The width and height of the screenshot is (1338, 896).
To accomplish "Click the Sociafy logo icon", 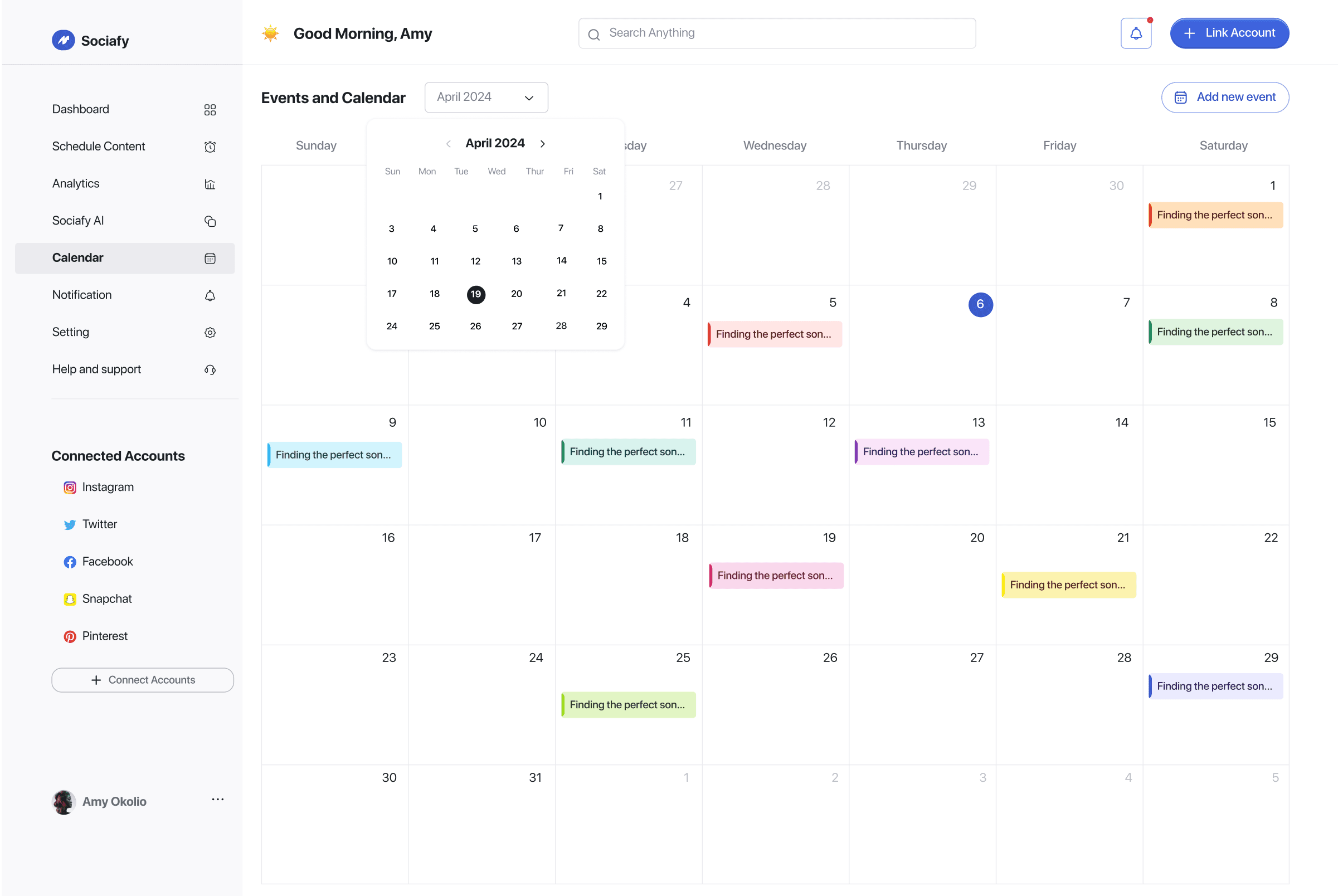I will pos(64,40).
